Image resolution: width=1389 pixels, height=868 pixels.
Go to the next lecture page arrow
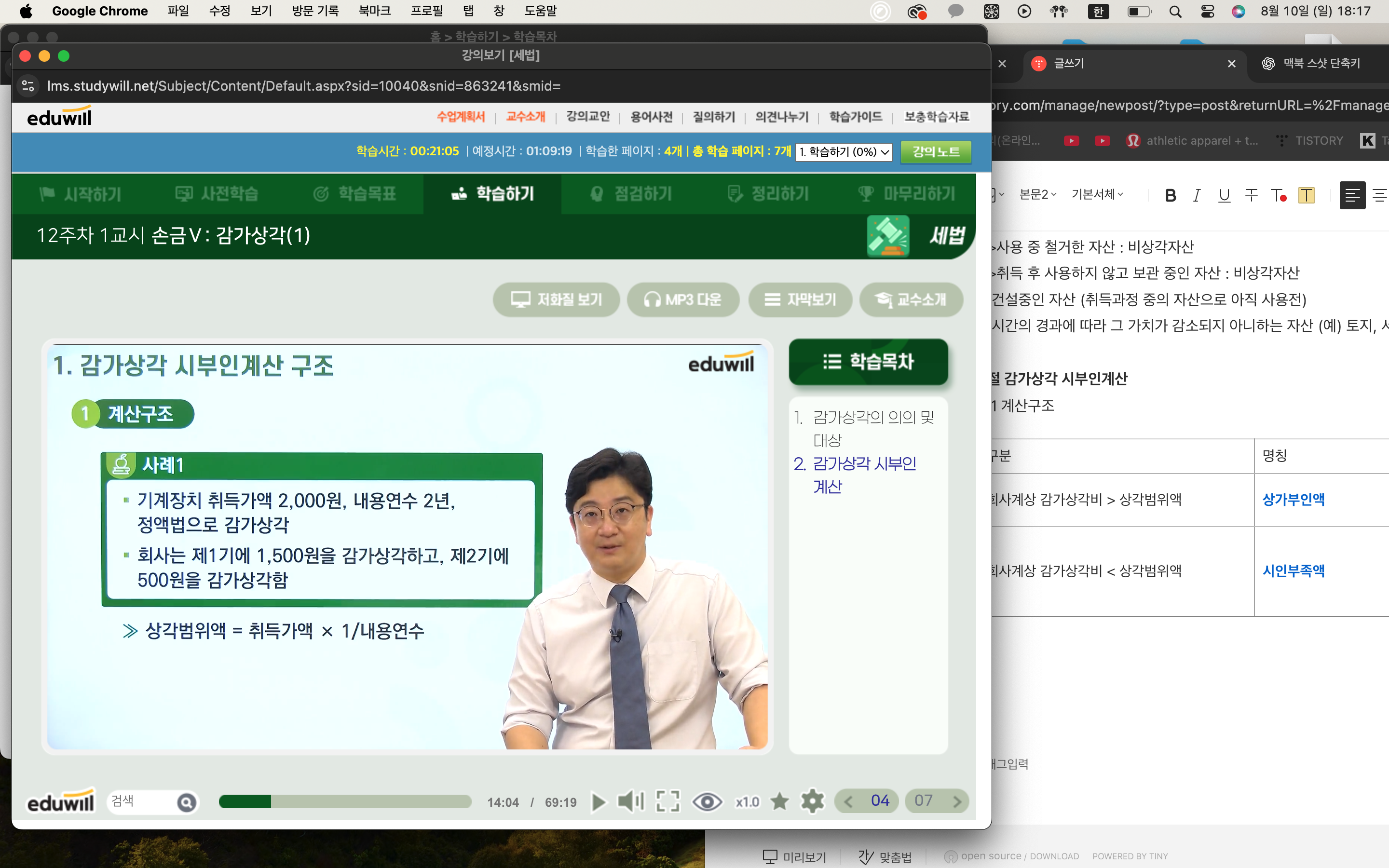click(957, 801)
